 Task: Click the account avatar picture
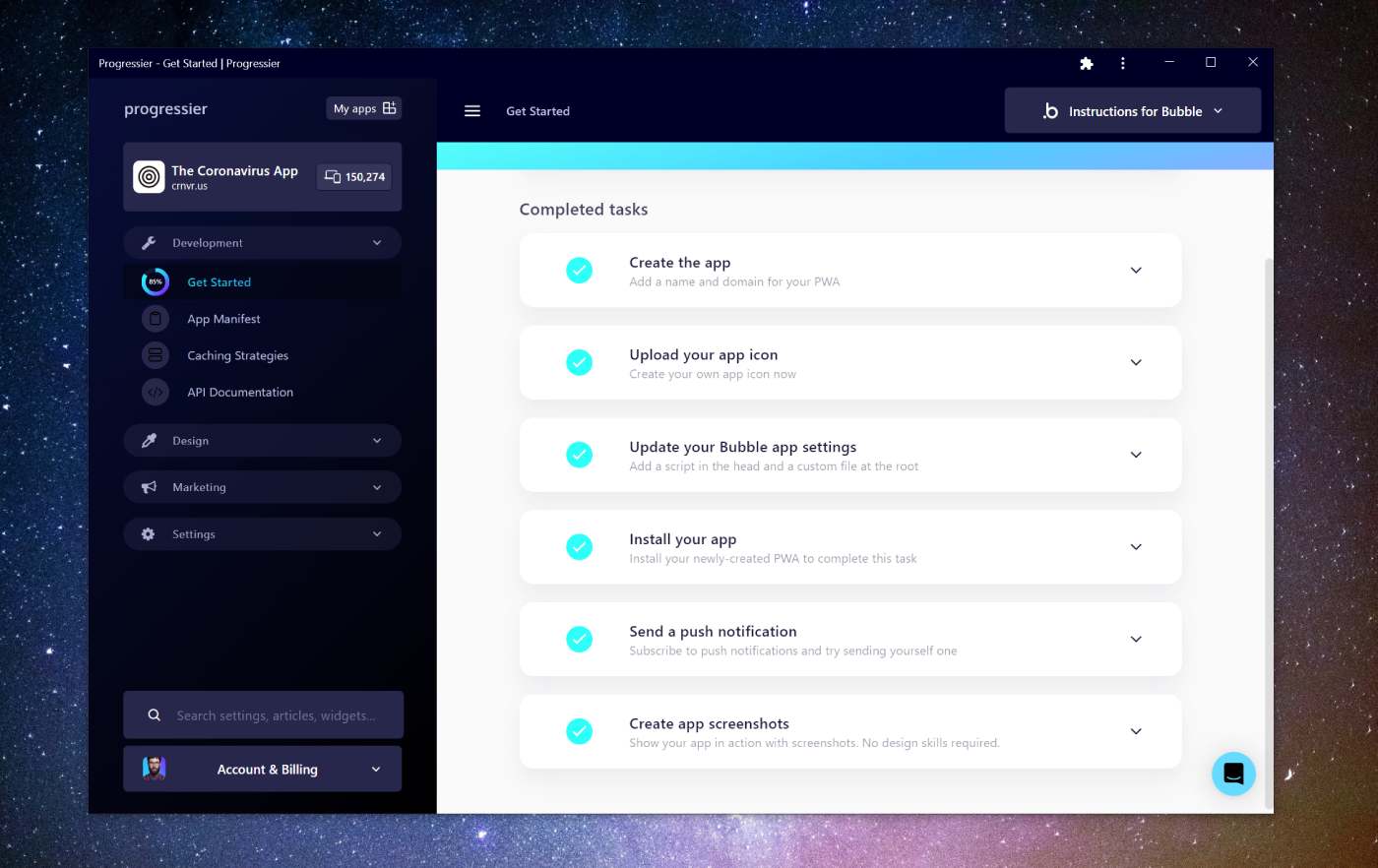click(155, 769)
